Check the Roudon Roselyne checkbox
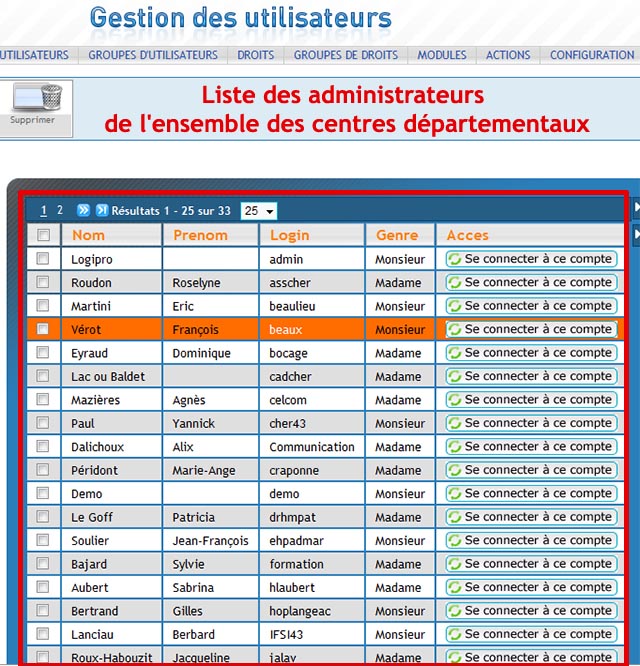This screenshot has height=666, width=640. click(x=42, y=282)
